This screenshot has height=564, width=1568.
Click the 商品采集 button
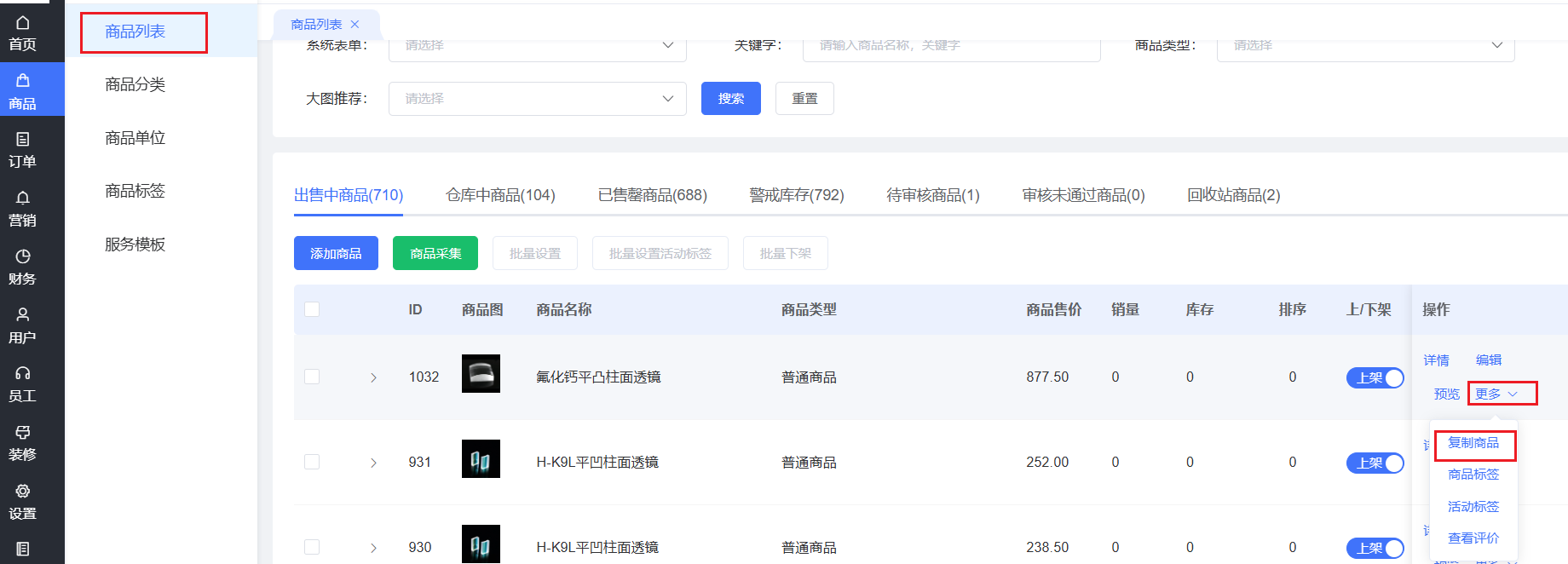(435, 253)
